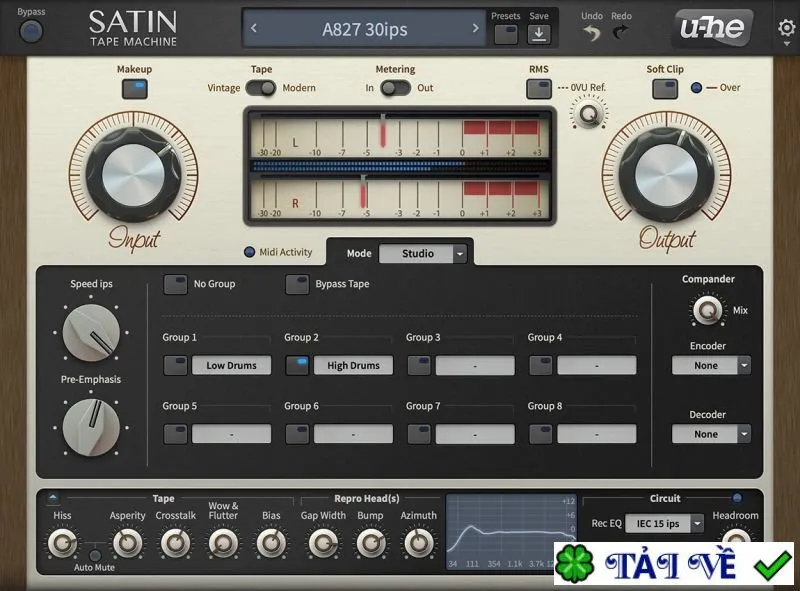Click the Group 4 name field
The width and height of the screenshot is (800, 591).
pos(596,365)
